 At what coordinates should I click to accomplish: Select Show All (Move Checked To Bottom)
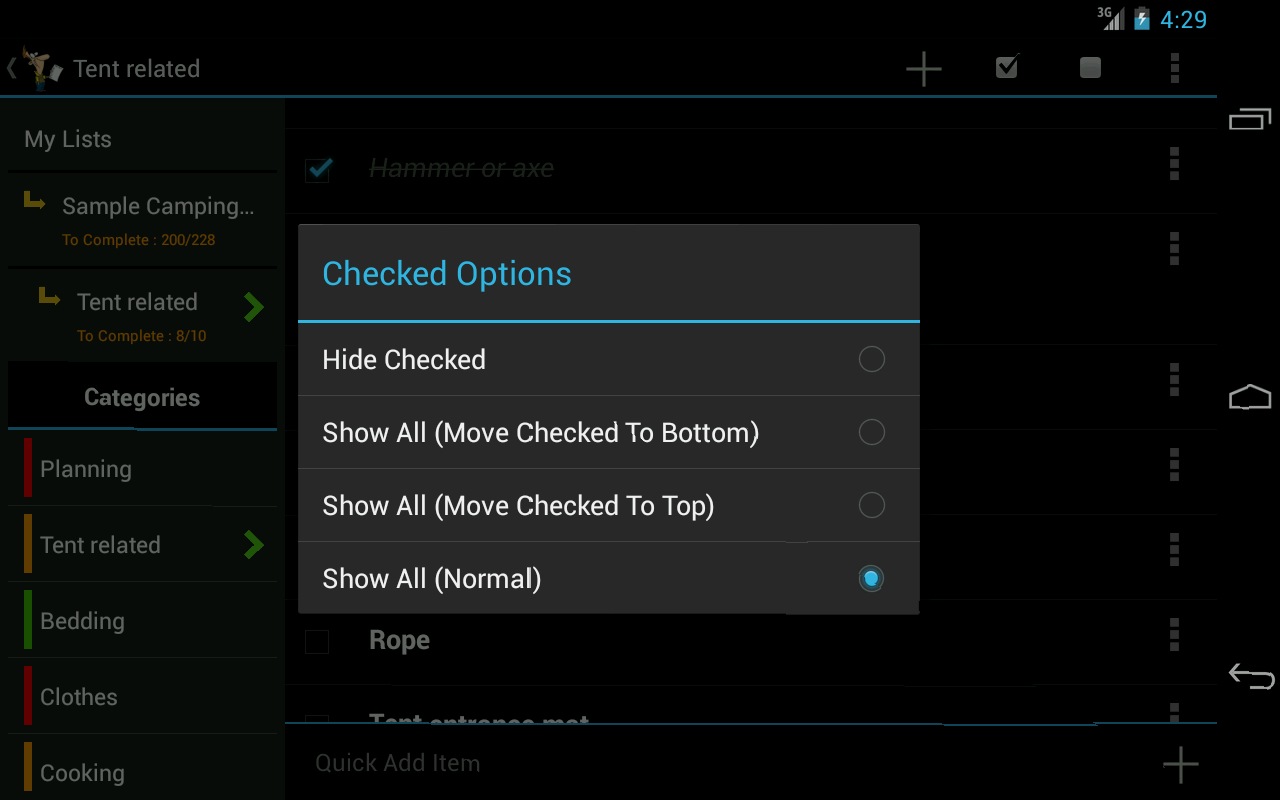[871, 432]
